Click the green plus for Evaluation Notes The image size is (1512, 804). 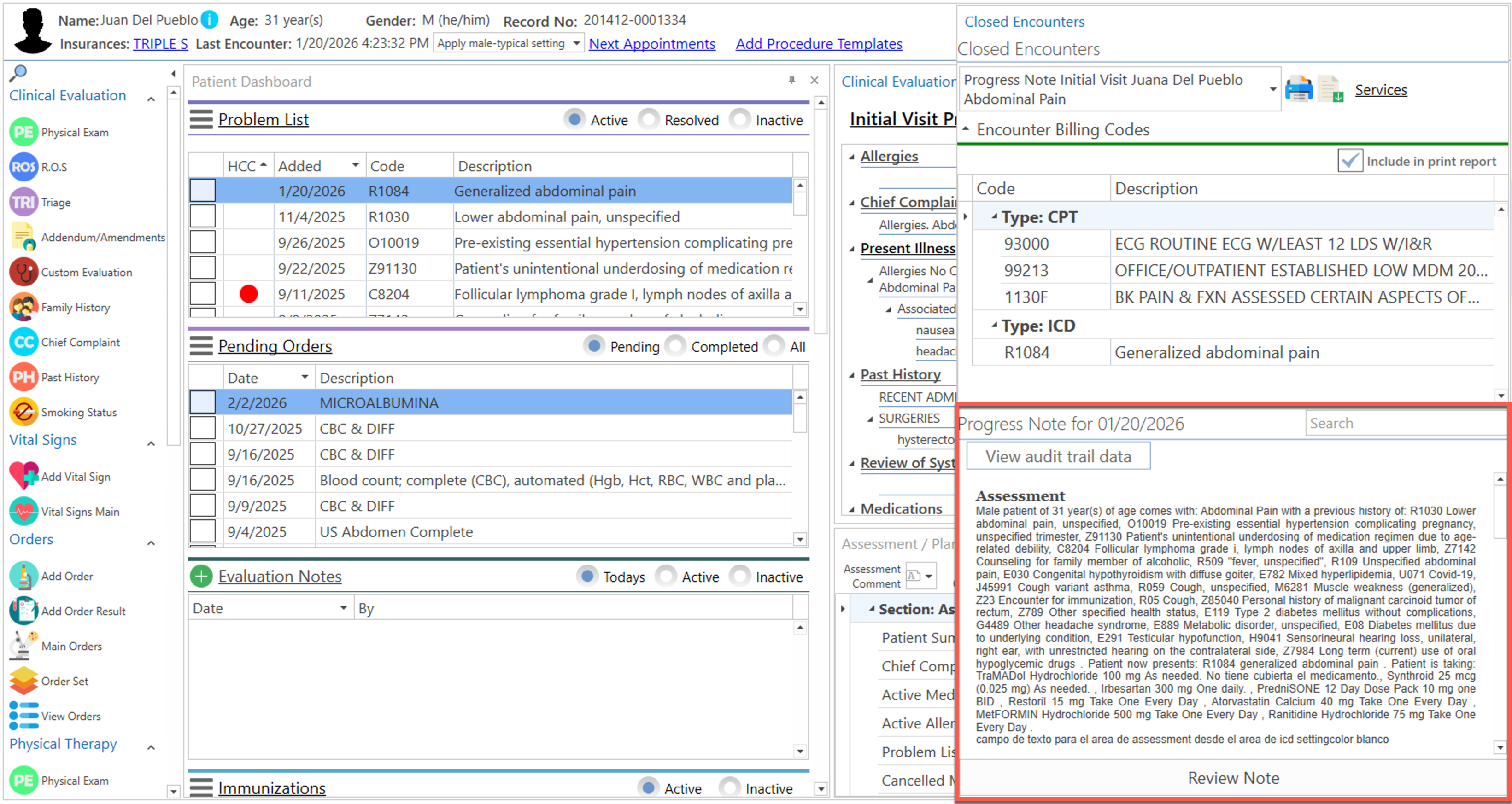pyautogui.click(x=201, y=577)
